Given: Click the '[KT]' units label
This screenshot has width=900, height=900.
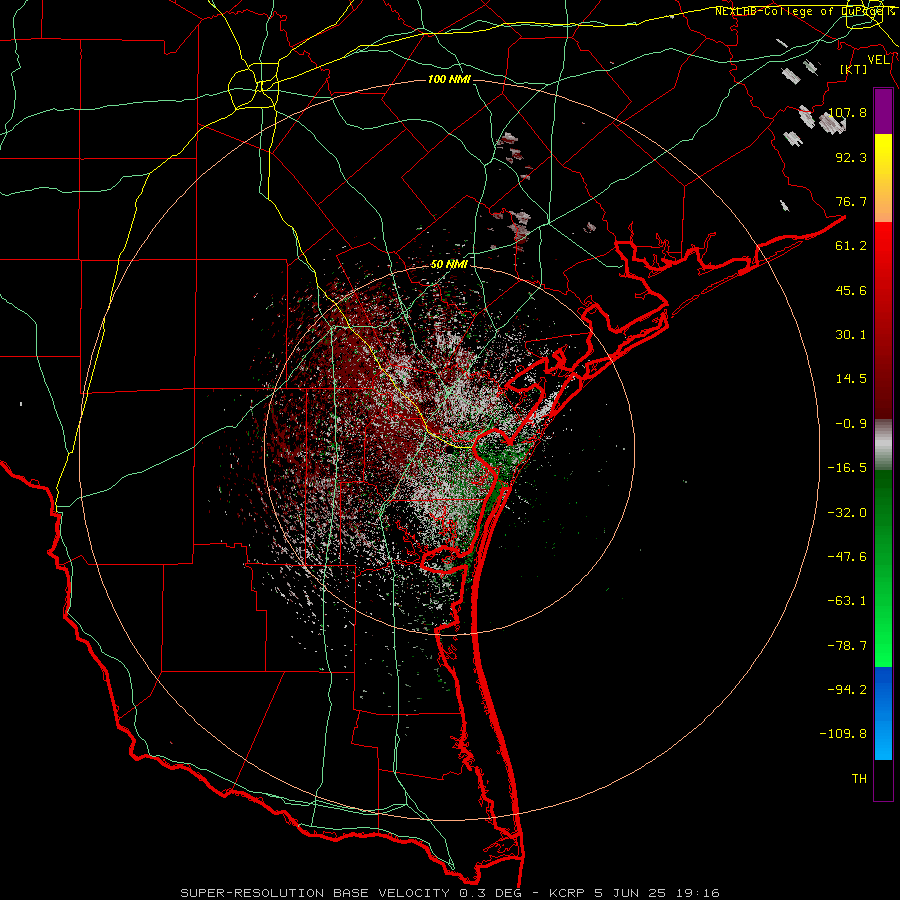Looking at the screenshot, I should coord(854,69).
